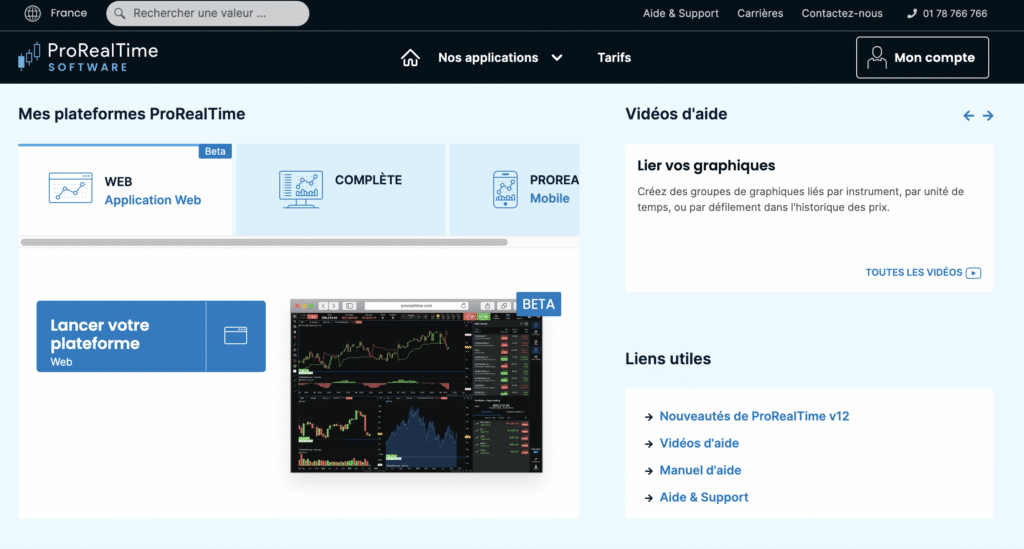Click the user profile icon in Mon compte

coord(876,57)
